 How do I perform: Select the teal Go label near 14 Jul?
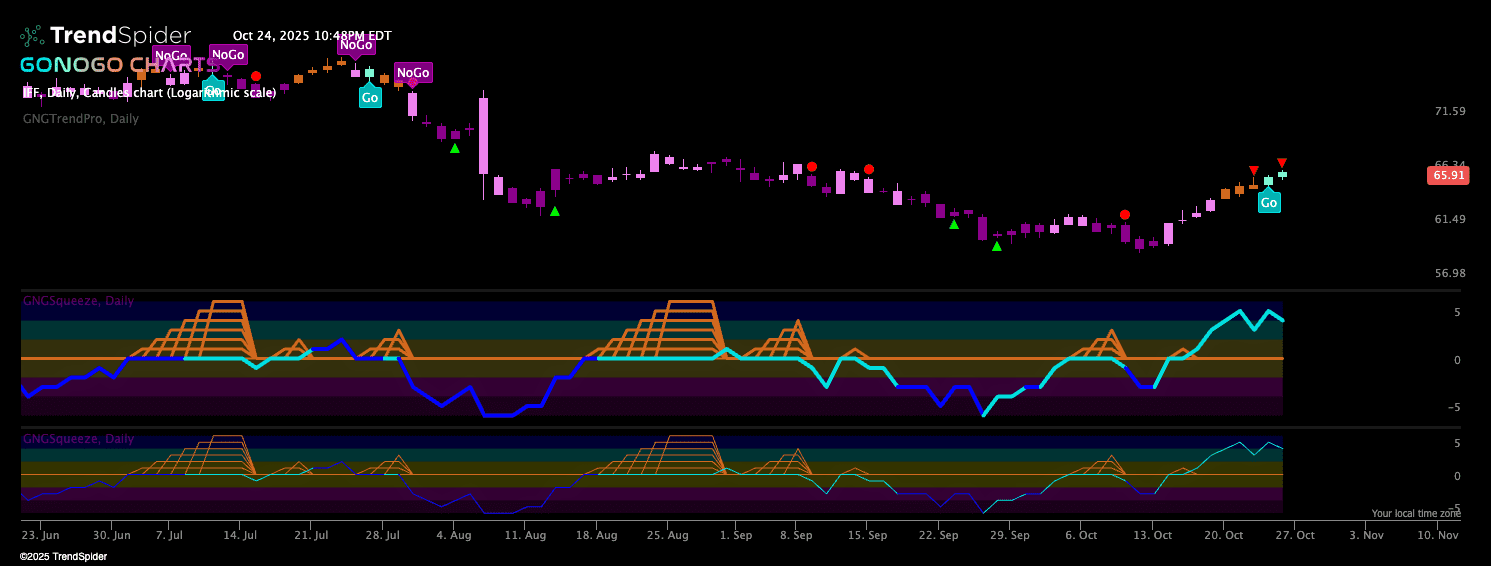pyautogui.click(x=213, y=91)
